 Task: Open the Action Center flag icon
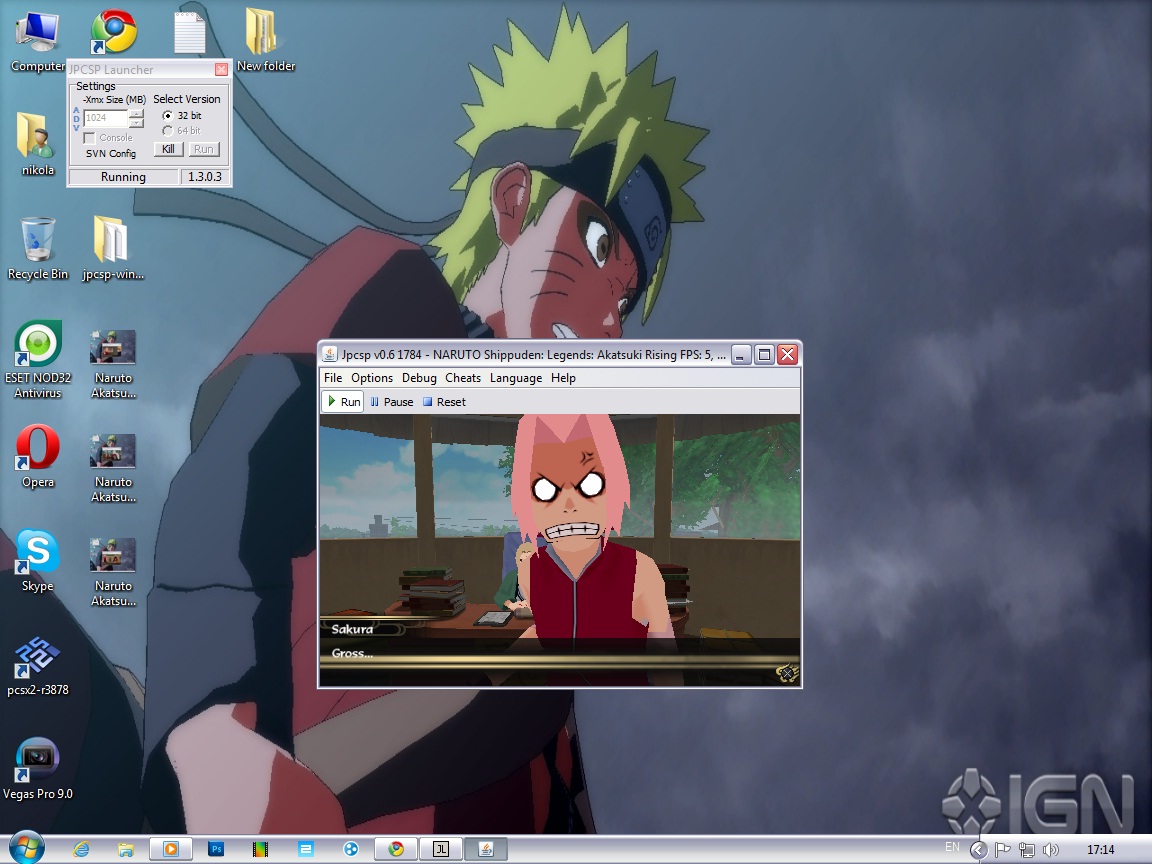click(x=1002, y=850)
